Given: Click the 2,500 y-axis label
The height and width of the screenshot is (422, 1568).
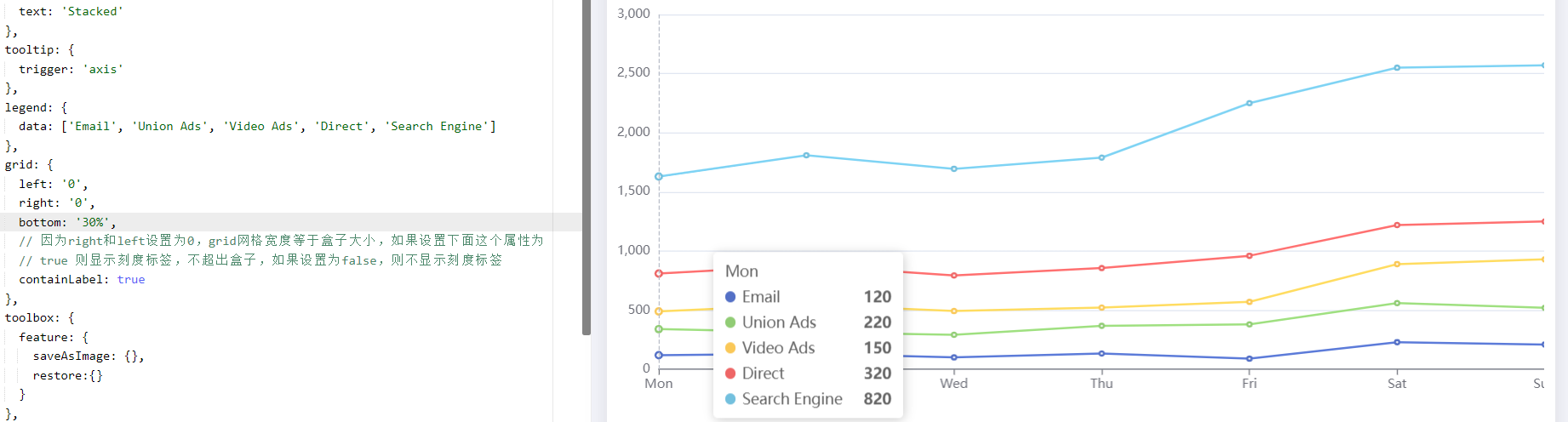Looking at the screenshot, I should 633,72.
